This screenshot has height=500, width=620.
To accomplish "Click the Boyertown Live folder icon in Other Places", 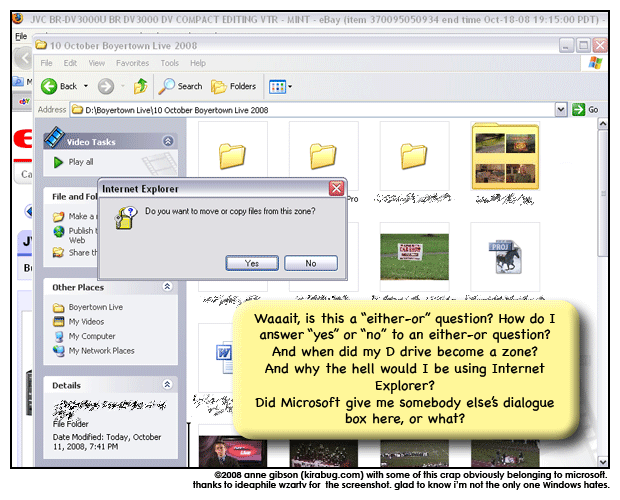I will coord(59,307).
